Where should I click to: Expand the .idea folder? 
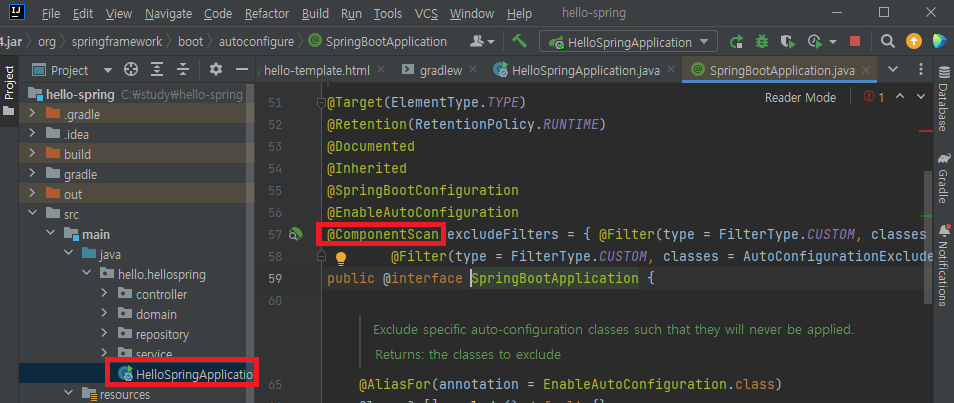click(32, 134)
